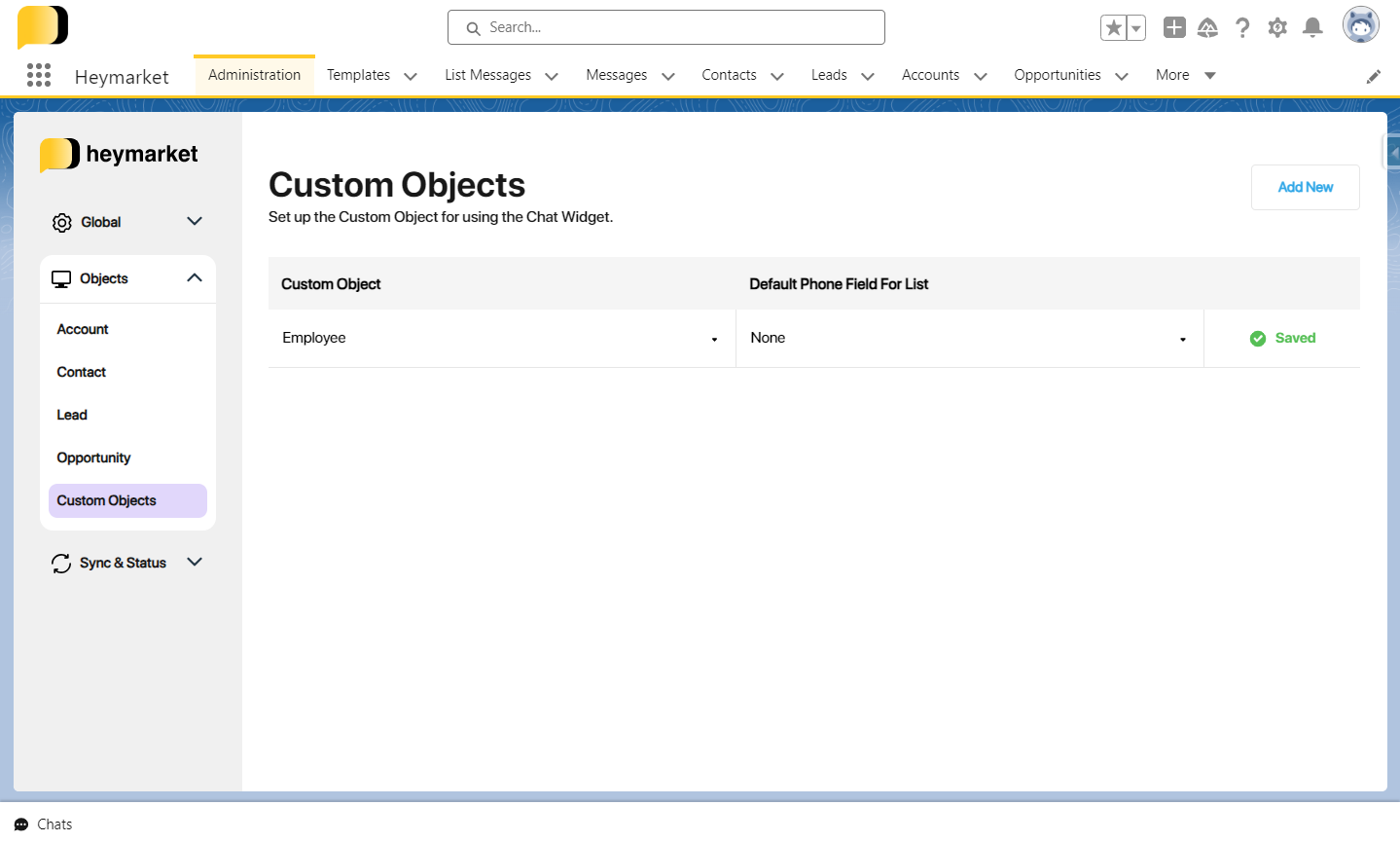This screenshot has height=842, width=1400.
Task: Click the Favorites star icon
Action: (1113, 28)
